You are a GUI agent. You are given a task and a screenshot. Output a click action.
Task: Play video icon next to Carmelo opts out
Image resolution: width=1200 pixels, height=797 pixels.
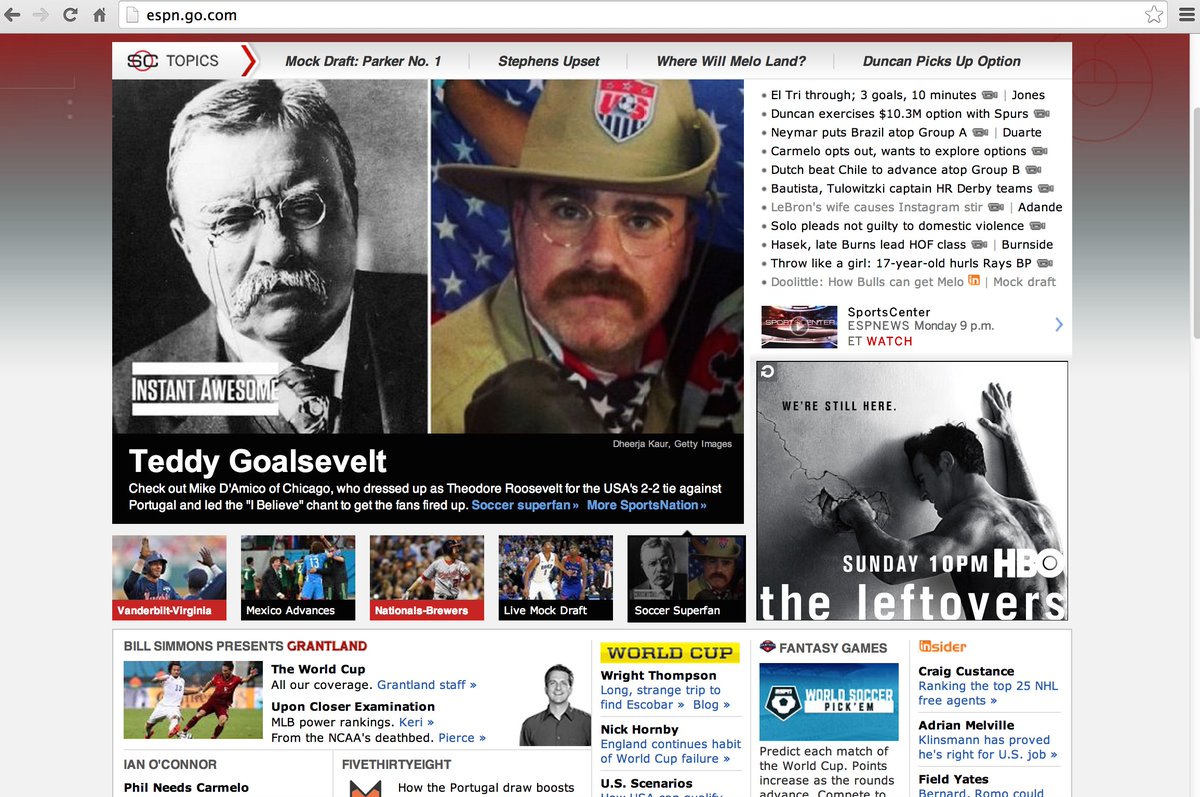tap(1039, 151)
